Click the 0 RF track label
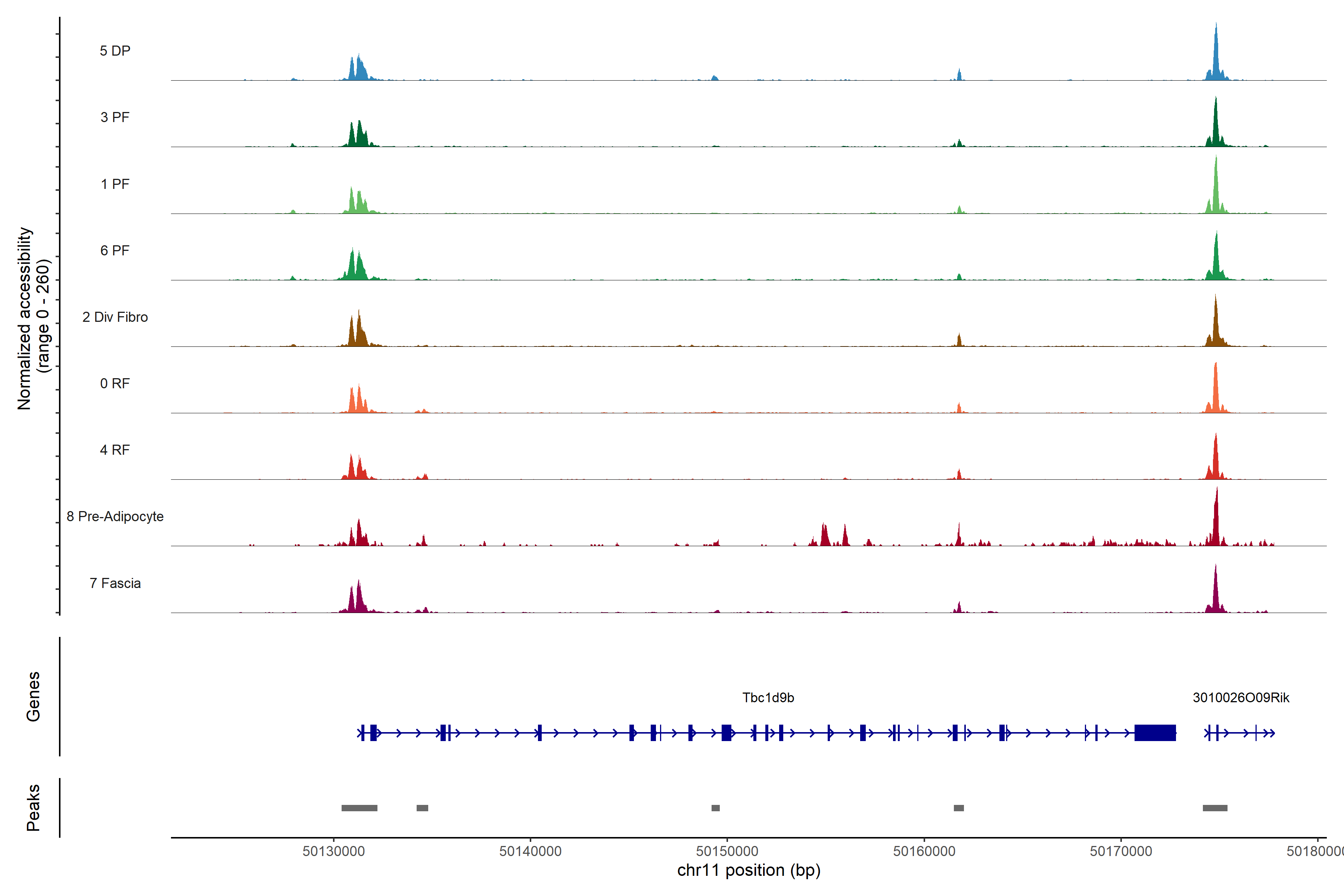This screenshot has width=1344, height=896. (x=115, y=383)
